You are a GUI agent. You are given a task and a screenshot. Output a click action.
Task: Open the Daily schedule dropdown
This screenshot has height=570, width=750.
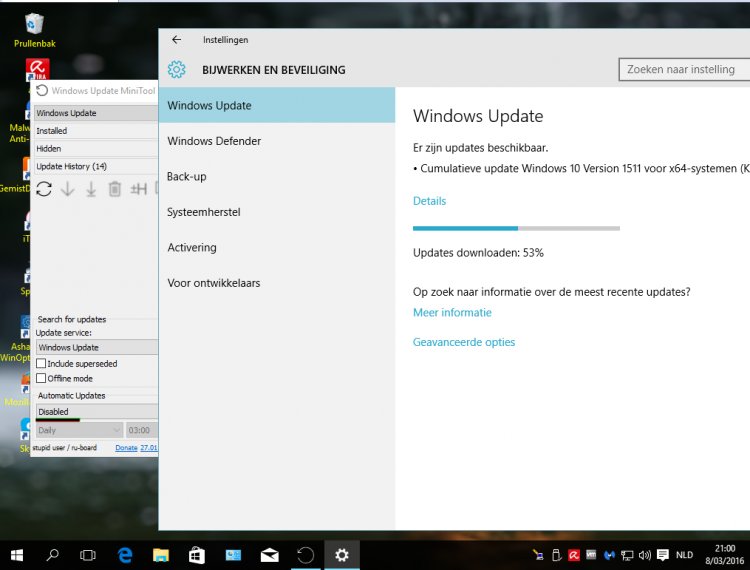coord(76,430)
